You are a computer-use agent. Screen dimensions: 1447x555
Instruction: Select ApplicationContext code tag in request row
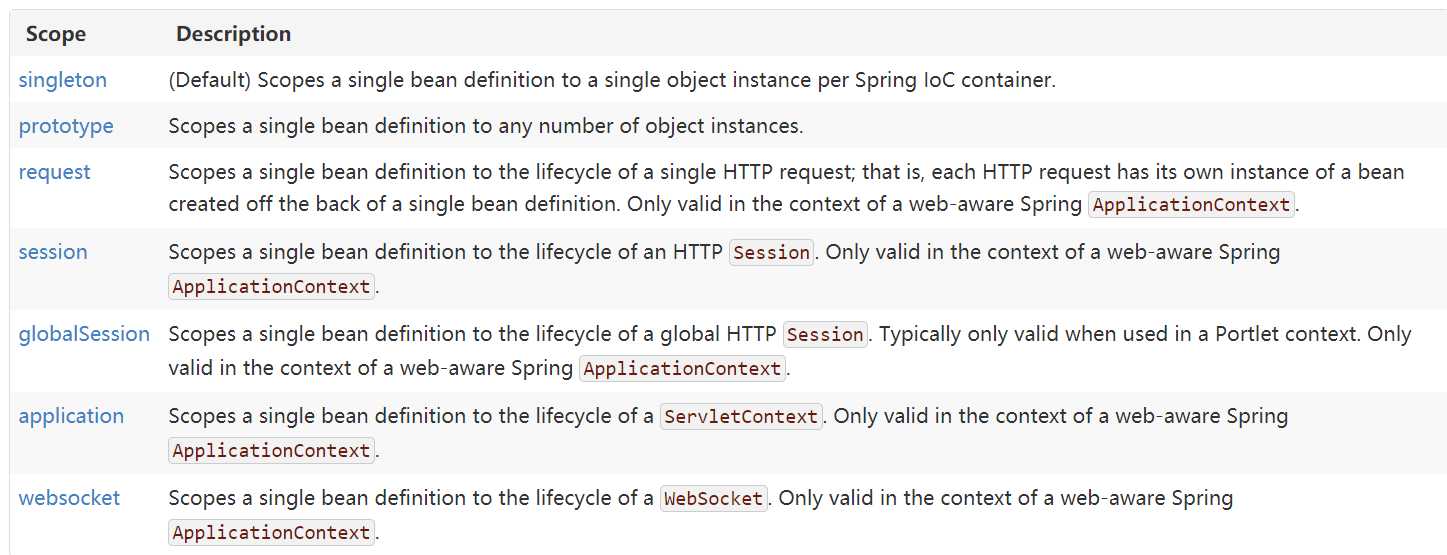[1192, 205]
